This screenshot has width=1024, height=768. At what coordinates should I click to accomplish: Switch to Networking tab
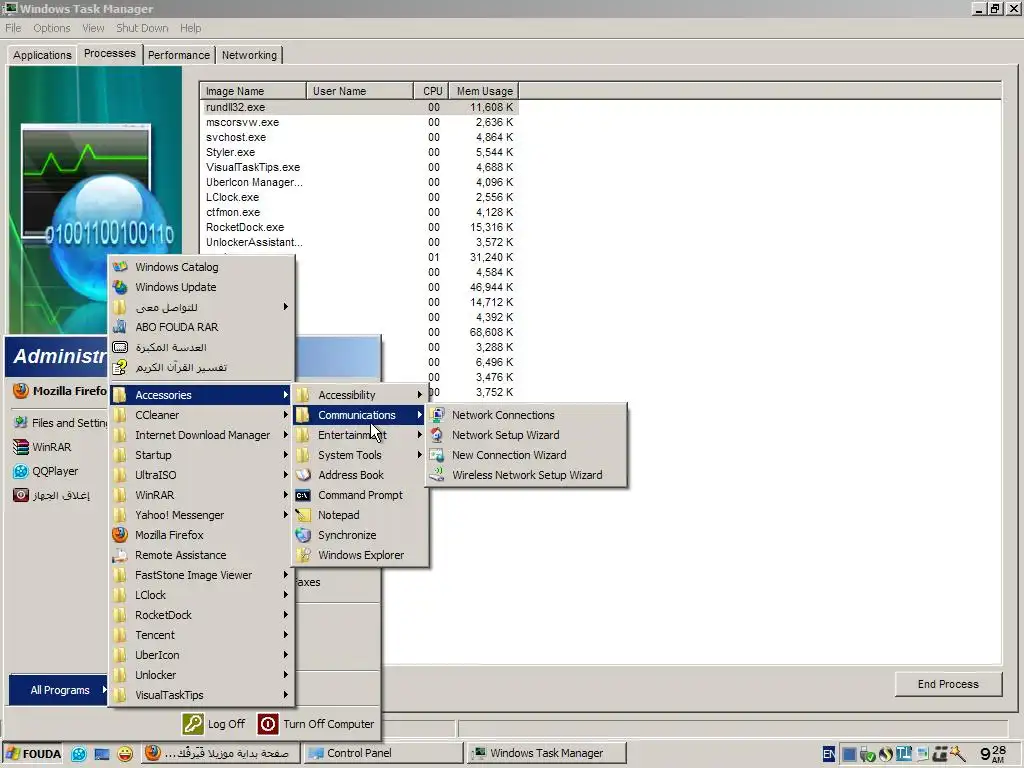tap(249, 55)
